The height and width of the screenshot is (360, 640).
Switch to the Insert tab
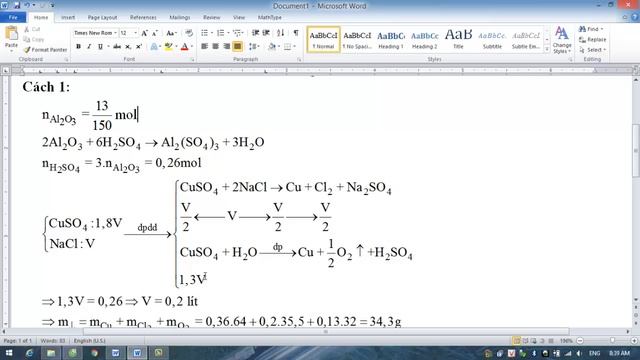tap(68, 18)
